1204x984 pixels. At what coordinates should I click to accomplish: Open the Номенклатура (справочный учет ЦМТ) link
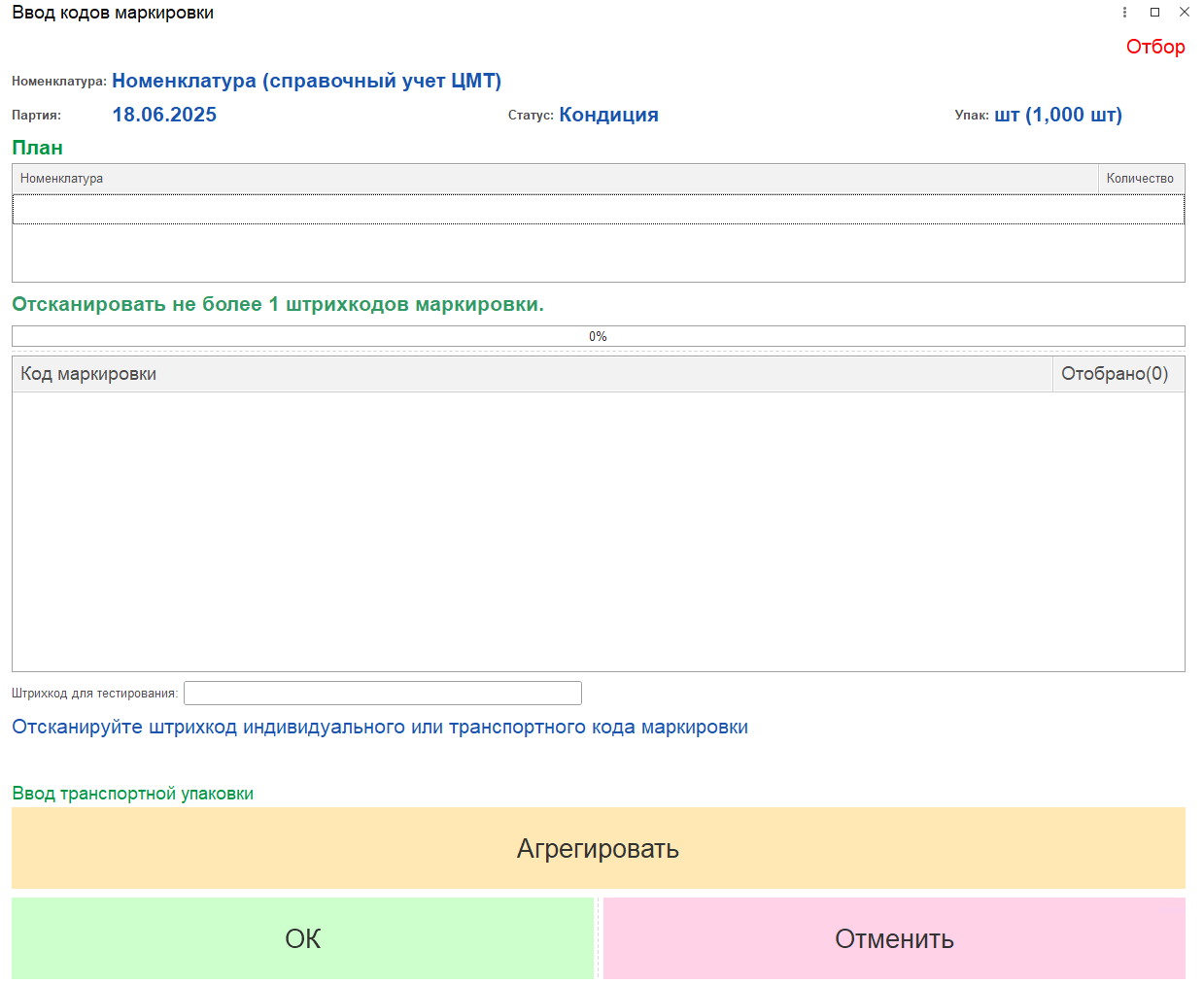click(x=306, y=81)
